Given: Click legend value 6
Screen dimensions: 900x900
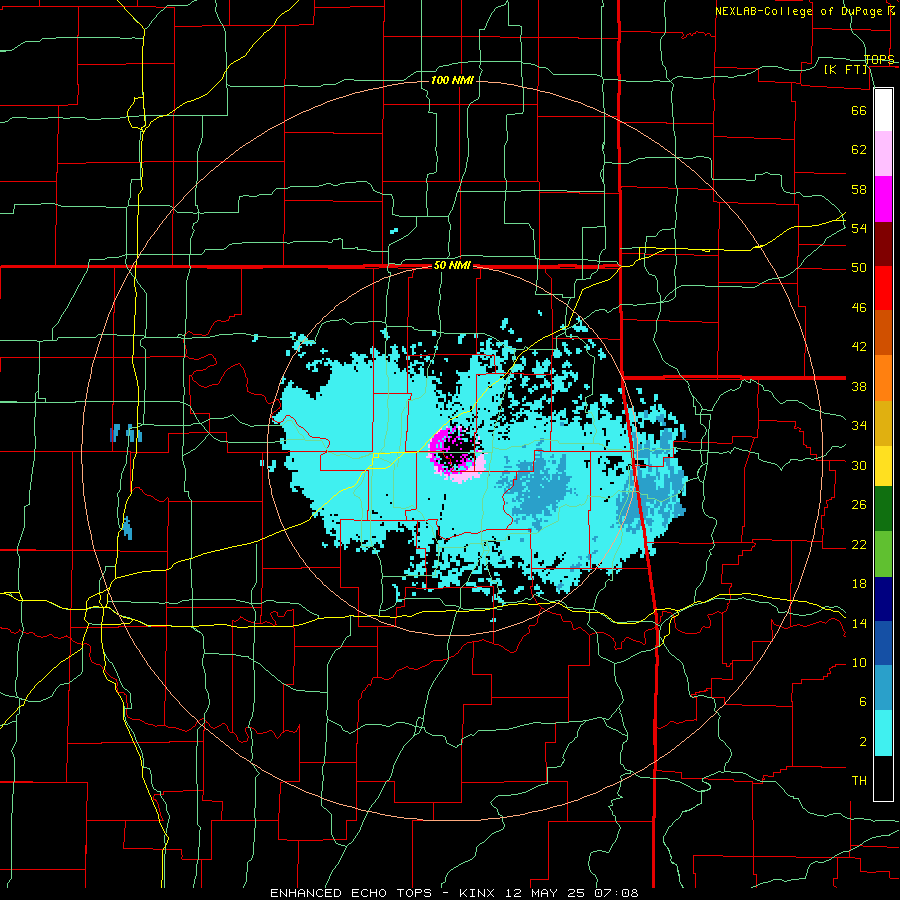Looking at the screenshot, I should click(x=862, y=702).
